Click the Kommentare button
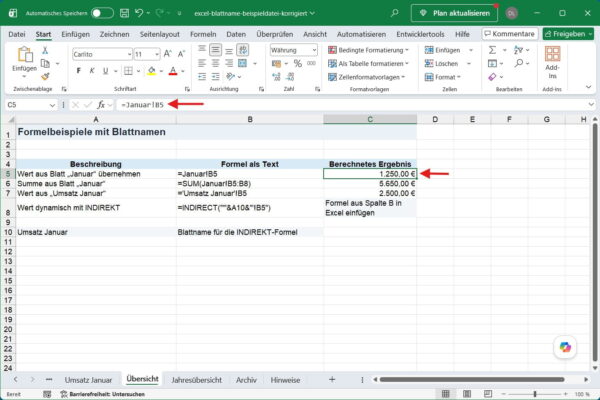Image resolution: width=600 pixels, height=400 pixels. (510, 34)
